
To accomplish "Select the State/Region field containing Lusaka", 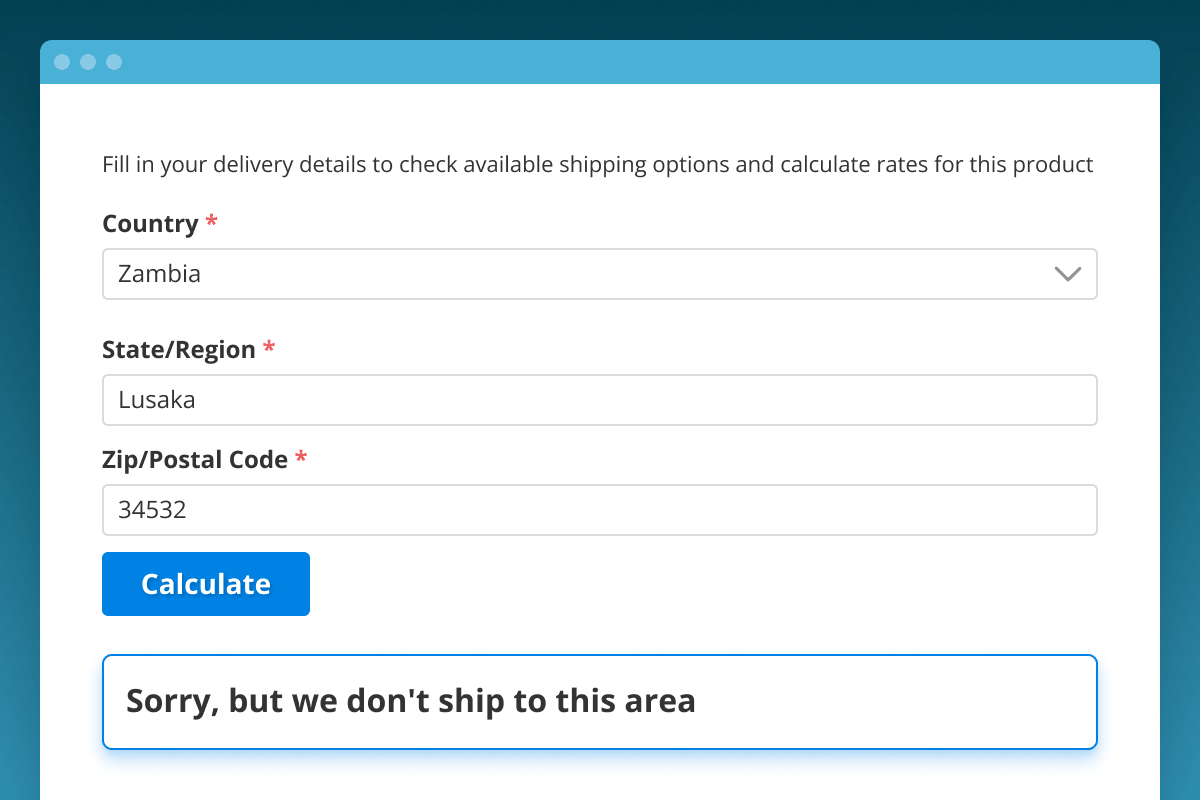I will click(x=600, y=399).
